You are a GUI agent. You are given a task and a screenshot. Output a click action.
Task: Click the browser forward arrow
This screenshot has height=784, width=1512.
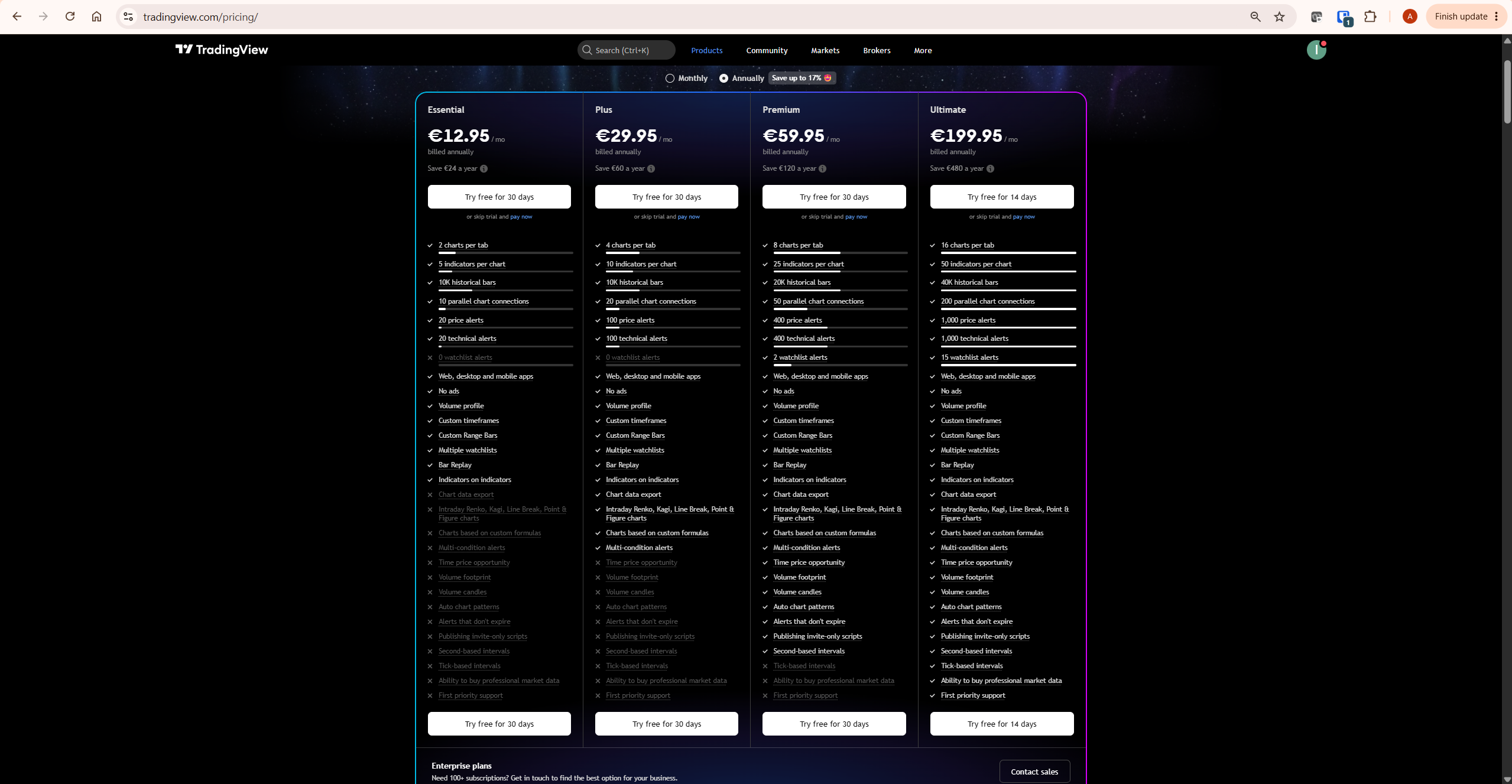click(x=43, y=17)
